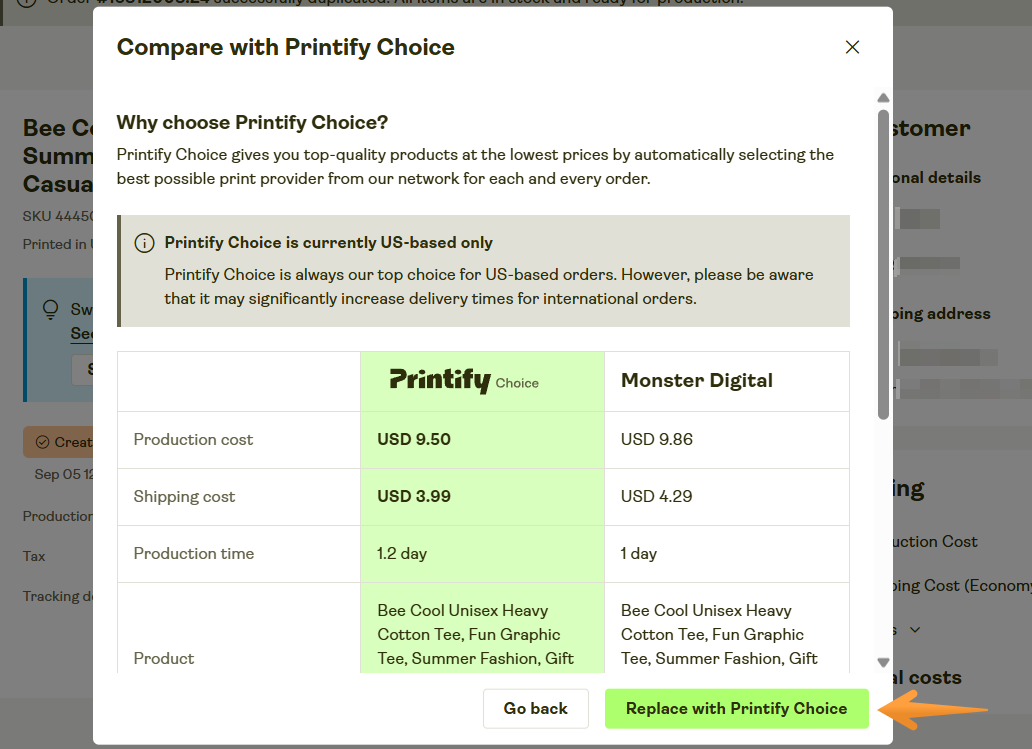Viewport: 1032px width, 749px height.
Task: Click the lightbulb tip icon on left
Action: 50,310
